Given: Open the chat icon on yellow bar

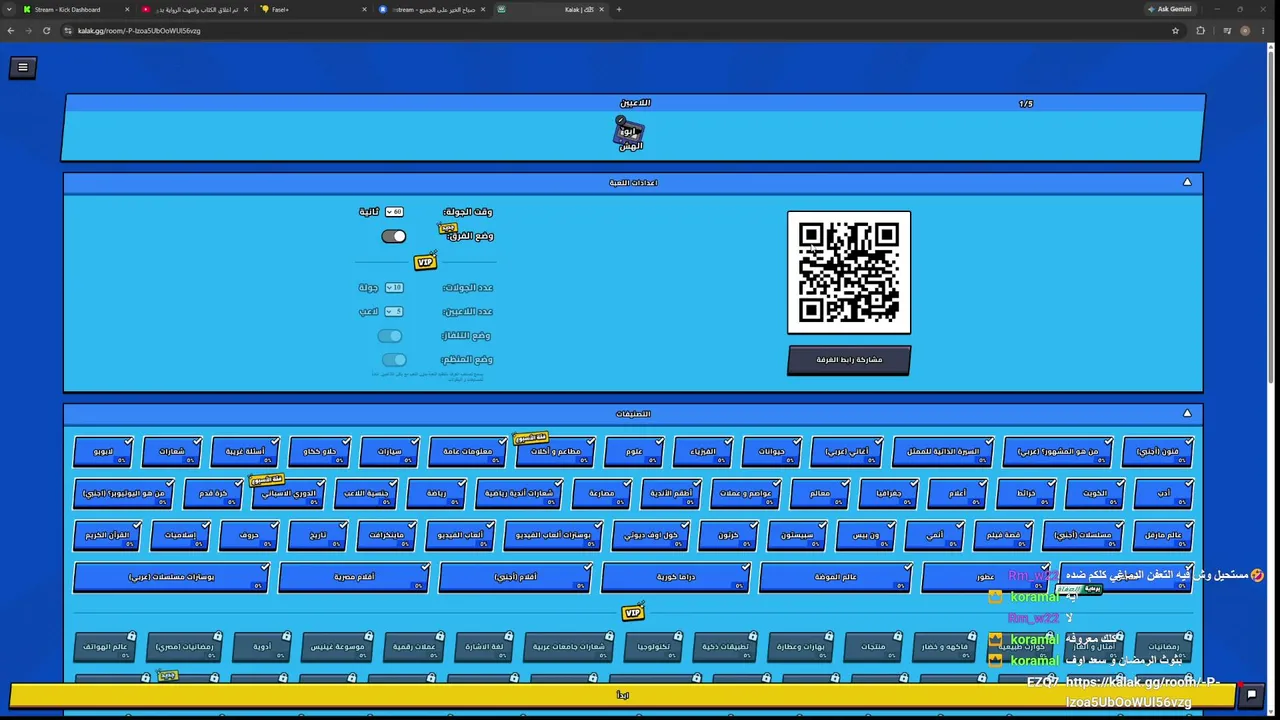Looking at the screenshot, I should click(1251, 695).
